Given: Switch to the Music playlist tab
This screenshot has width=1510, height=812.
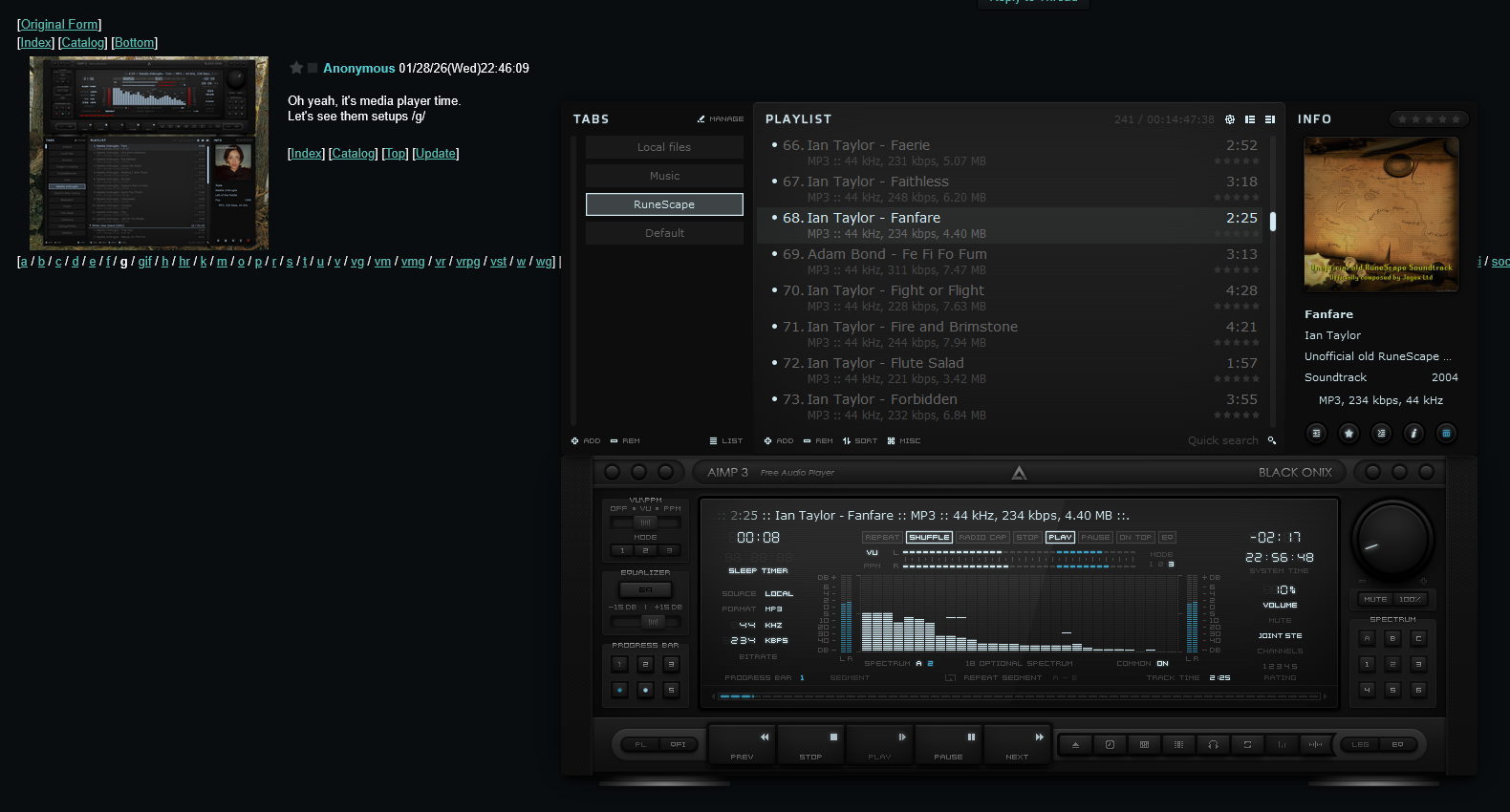Looking at the screenshot, I should 664,176.
